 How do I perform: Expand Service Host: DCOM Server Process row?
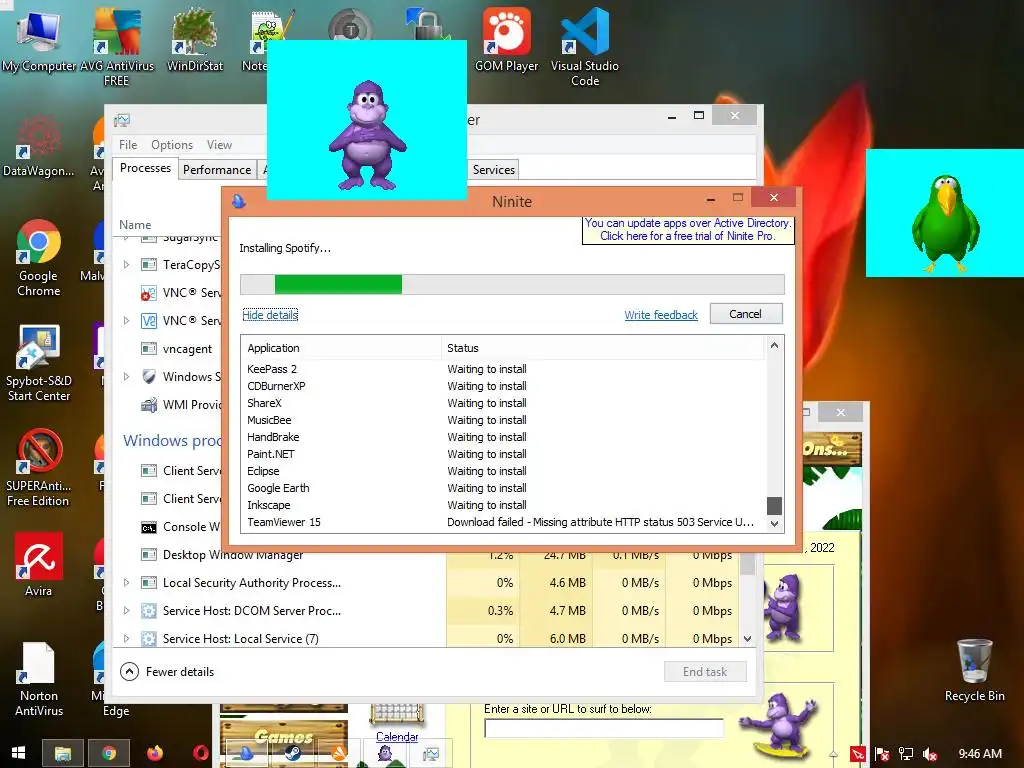pyautogui.click(x=127, y=611)
